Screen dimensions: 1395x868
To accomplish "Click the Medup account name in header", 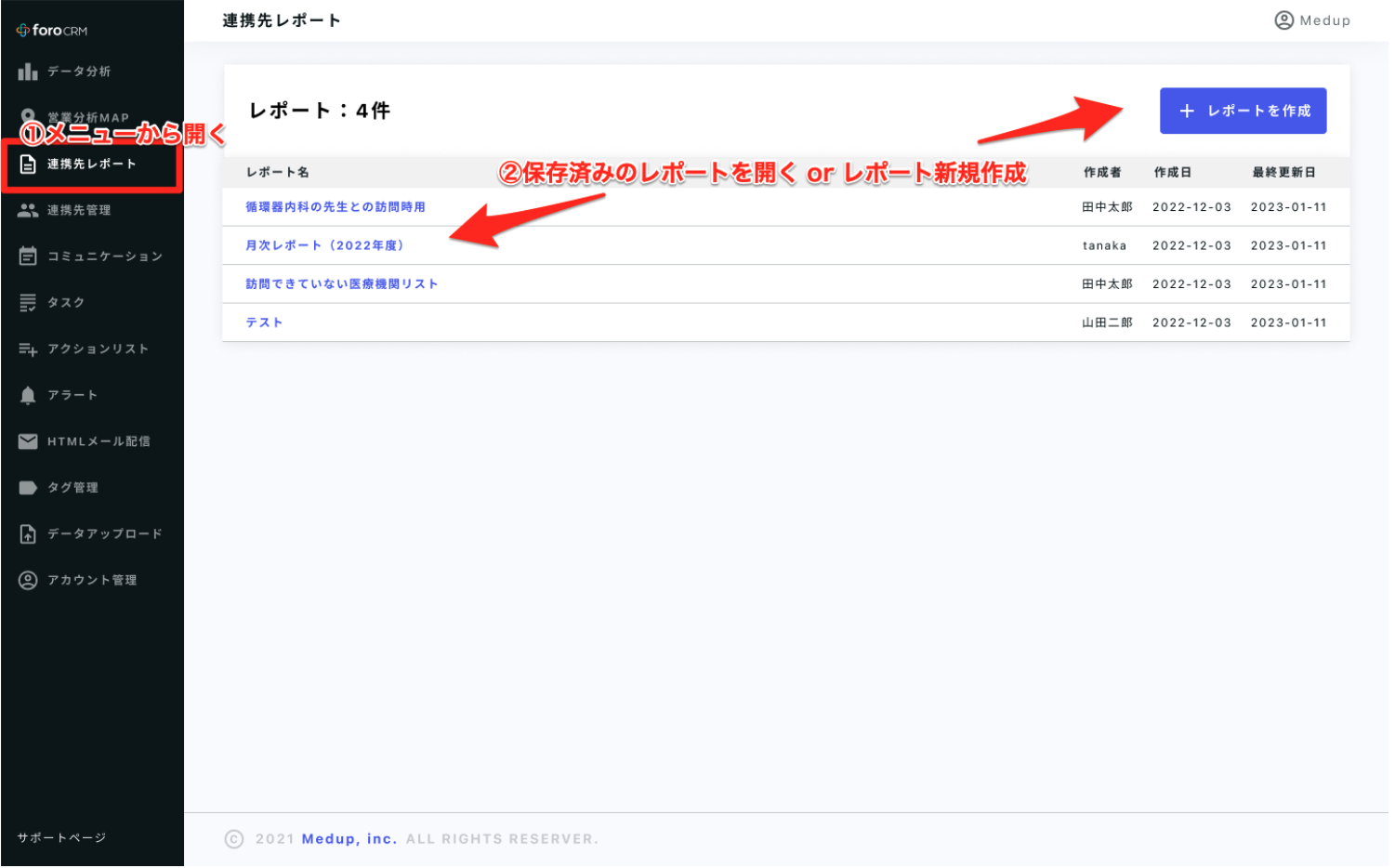I will pos(1327,20).
